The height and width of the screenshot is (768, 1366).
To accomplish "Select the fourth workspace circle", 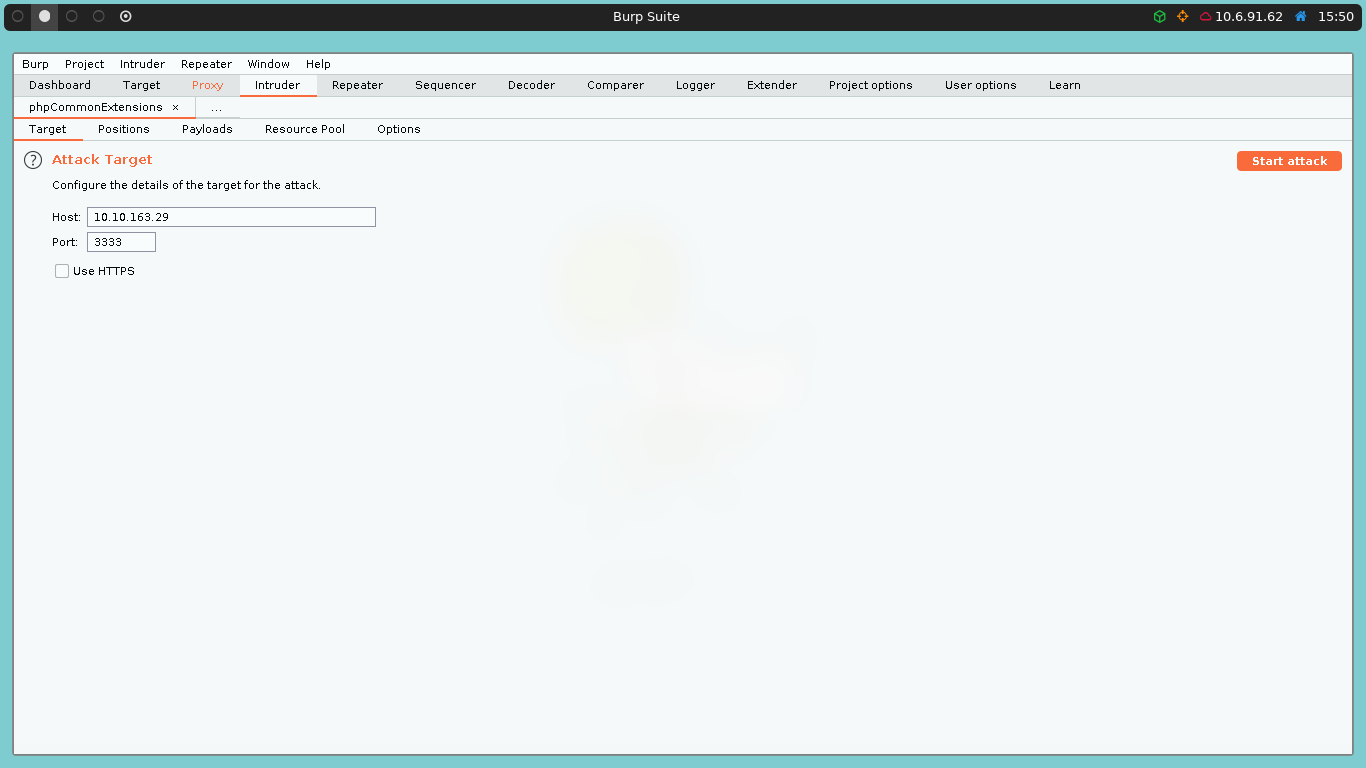I will pyautogui.click(x=98, y=16).
